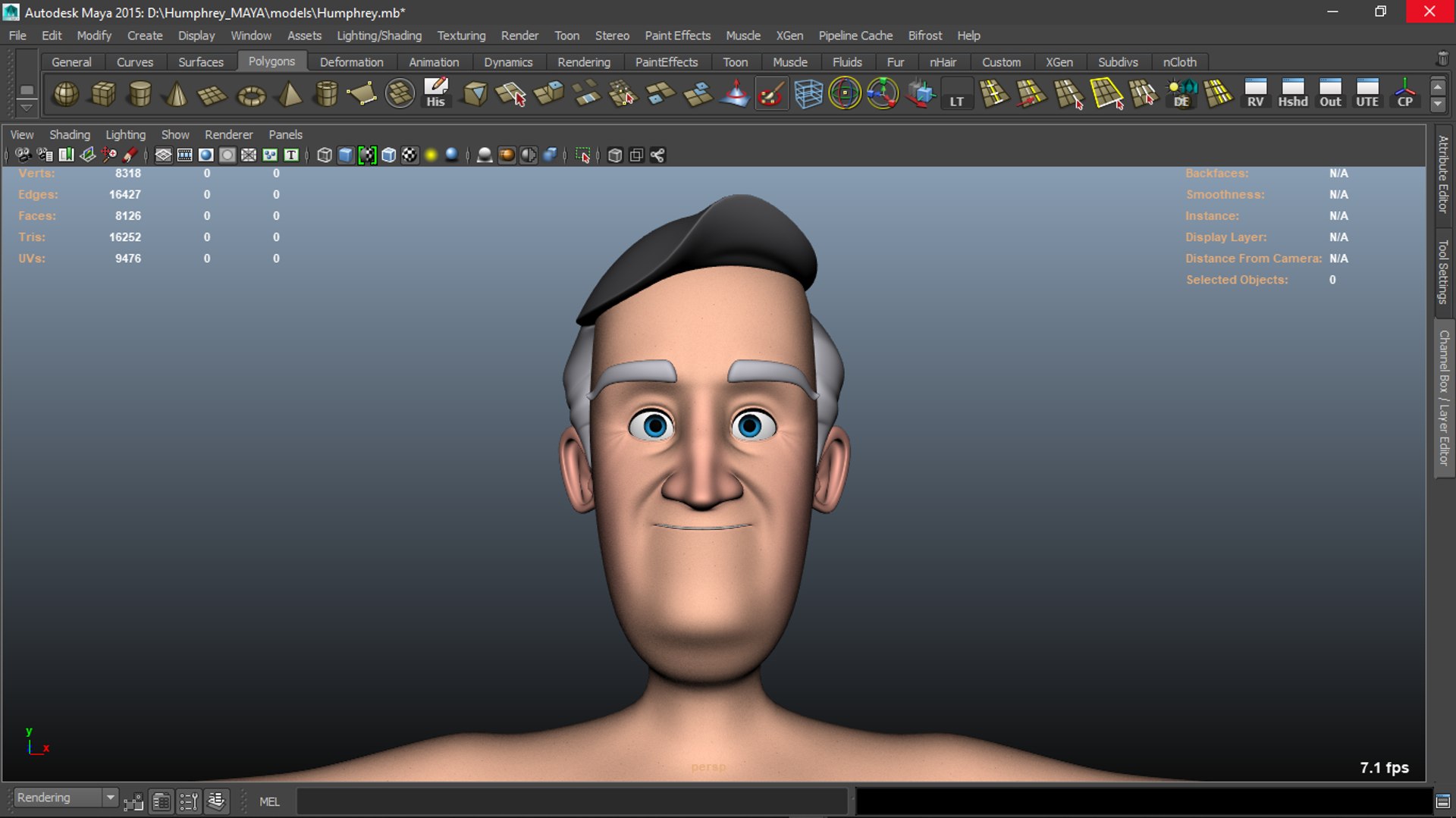Image resolution: width=1456 pixels, height=818 pixels.
Task: Create a polygon sphere from the shelf
Action: pyautogui.click(x=66, y=94)
